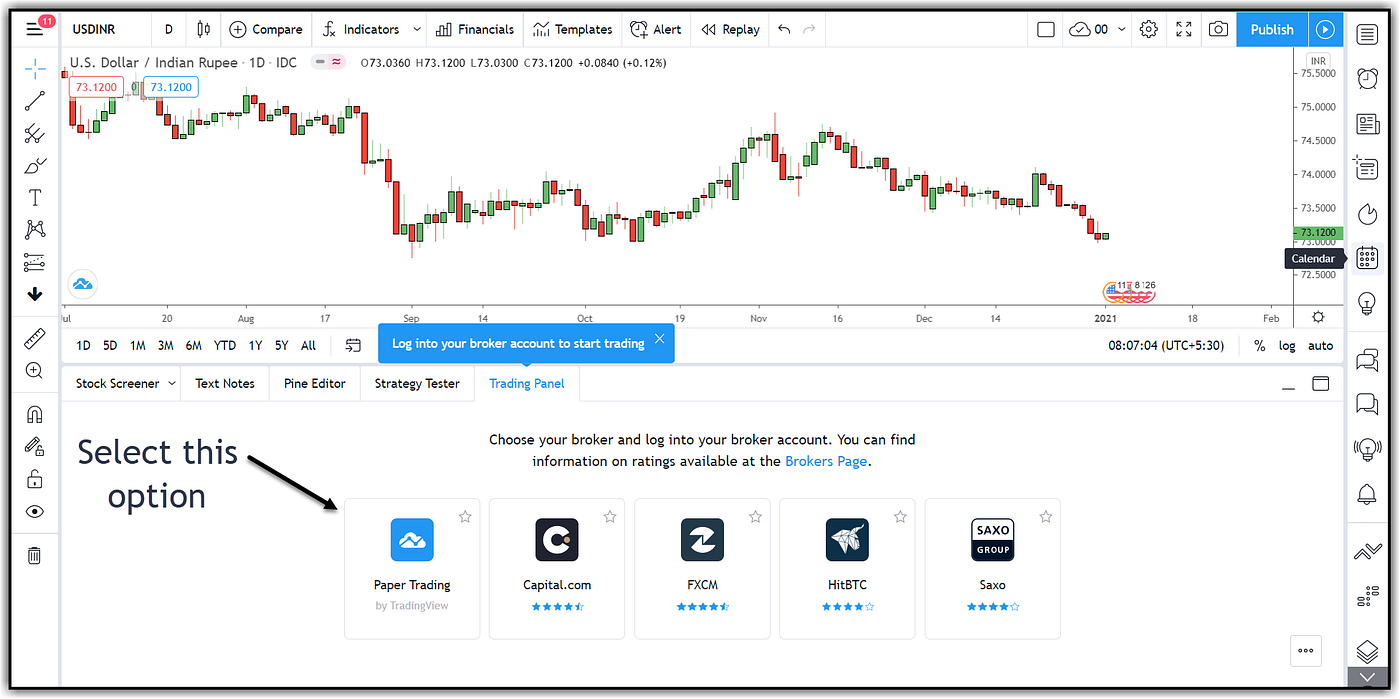Open the watchlist panel icon
This screenshot has width=1400, height=699.
pos(1367,35)
